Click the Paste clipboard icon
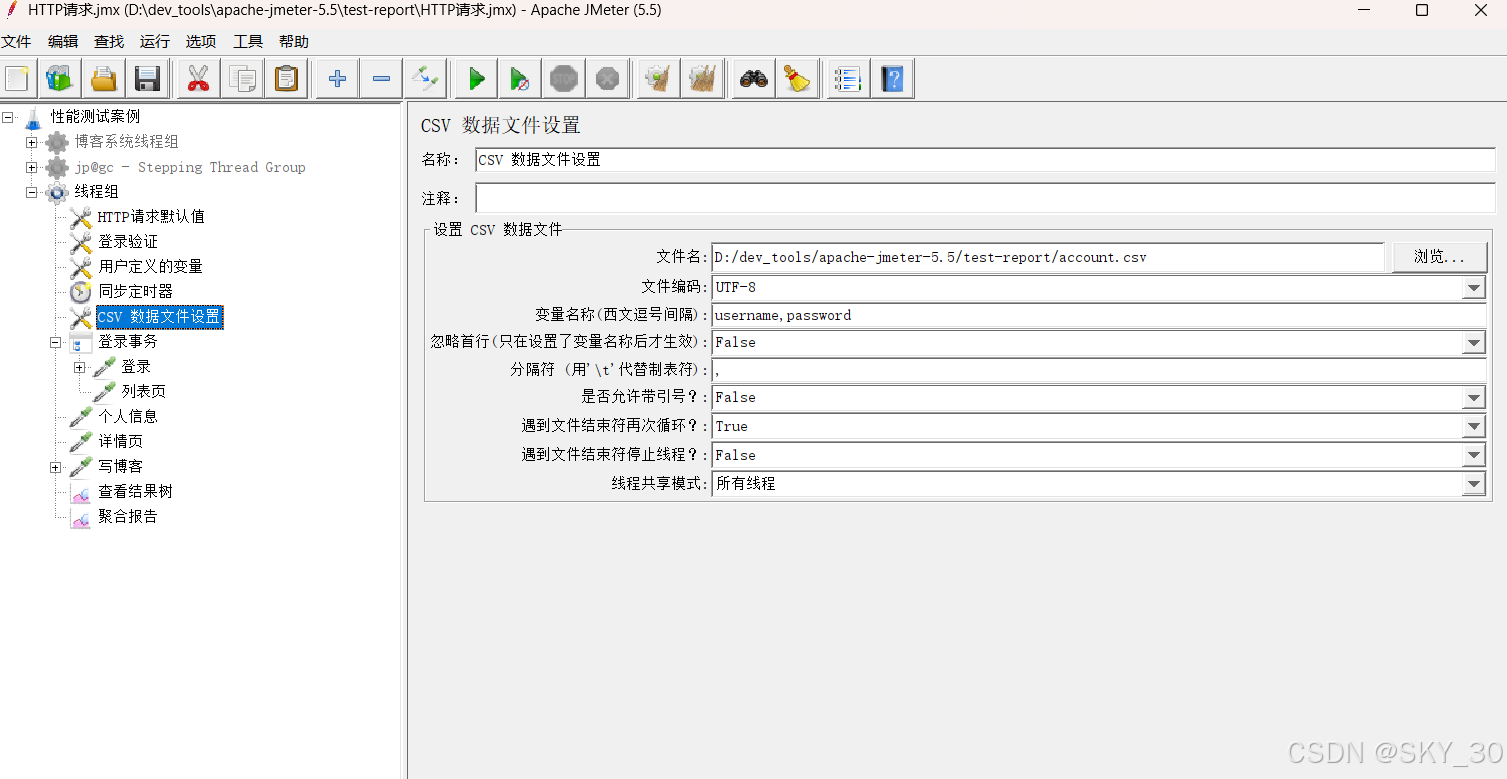This screenshot has height=779, width=1507. pyautogui.click(x=287, y=78)
